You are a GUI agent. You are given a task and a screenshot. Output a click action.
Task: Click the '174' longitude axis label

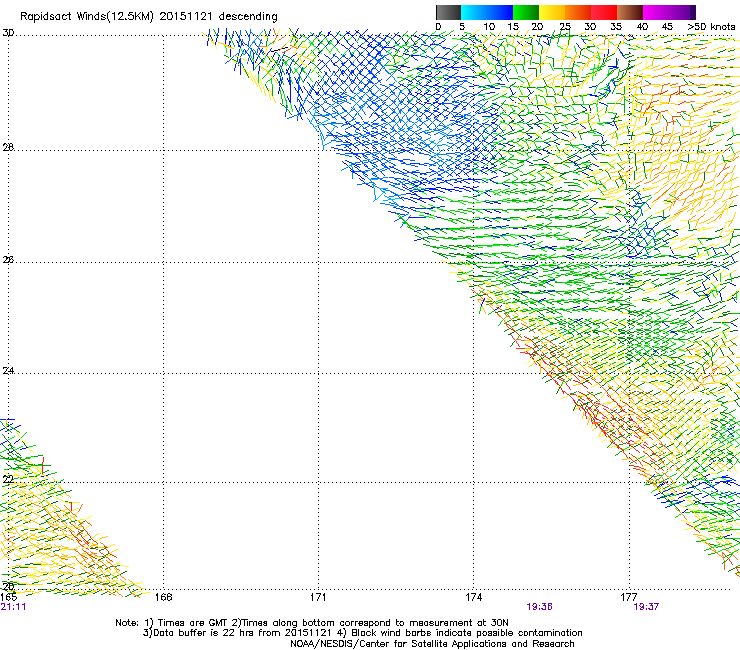pos(473,597)
